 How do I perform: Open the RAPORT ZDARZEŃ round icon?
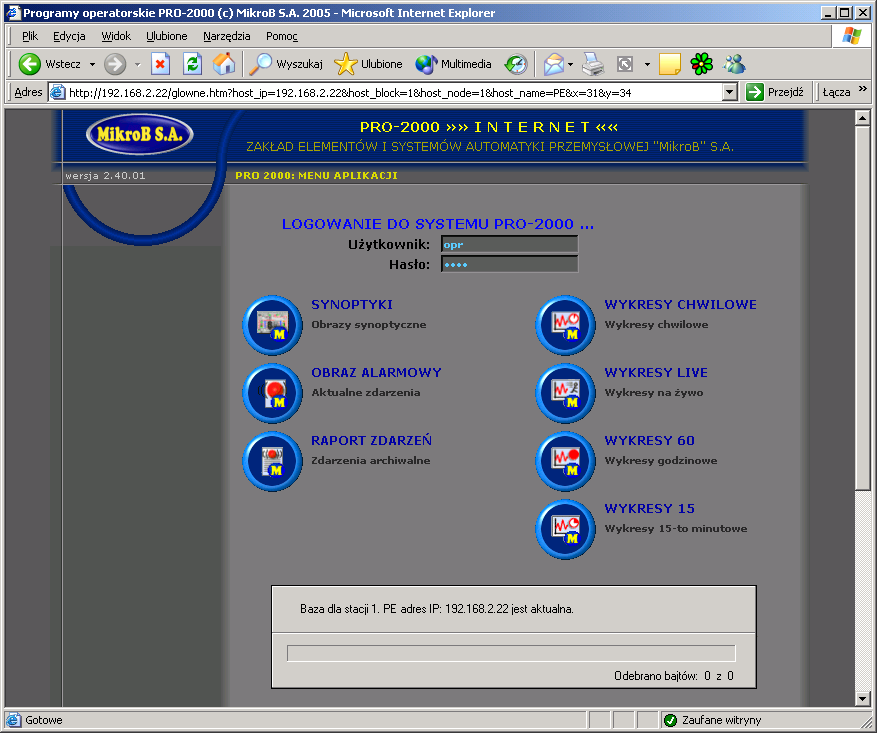272,461
